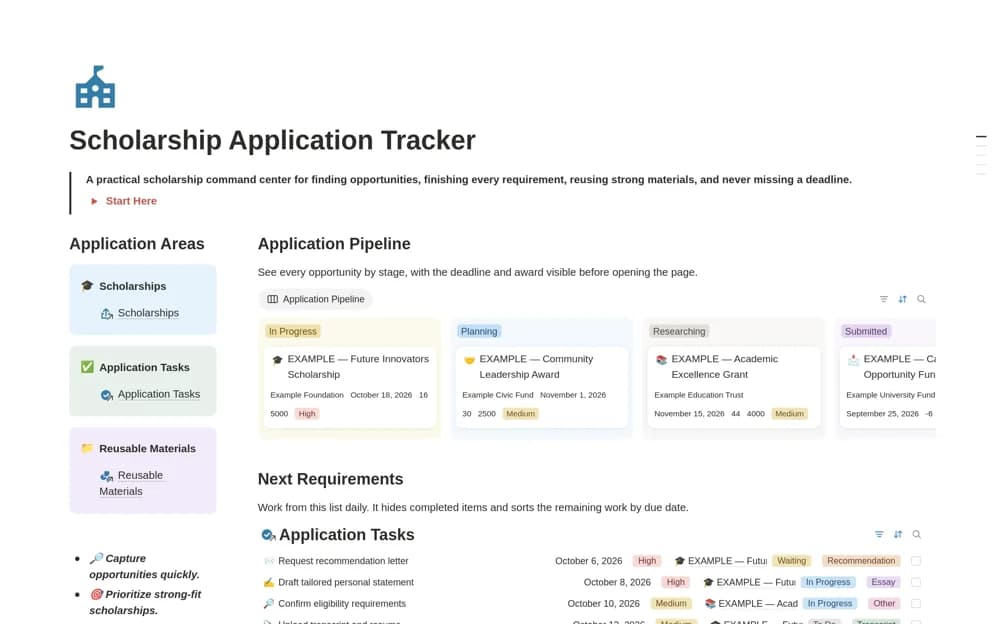
Task: Click the Essay type tag
Action: click(x=883, y=582)
